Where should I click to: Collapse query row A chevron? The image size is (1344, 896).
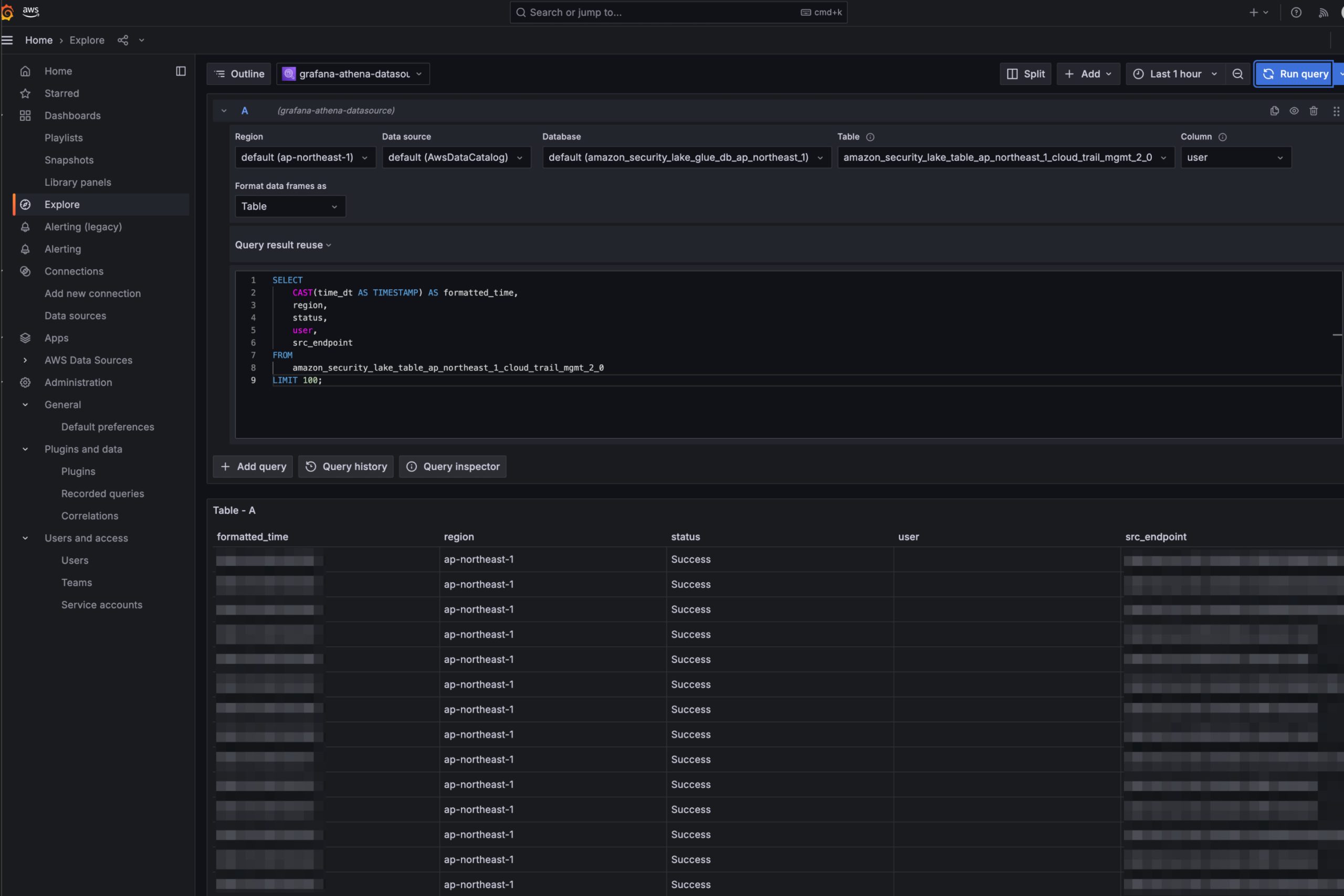pos(224,111)
